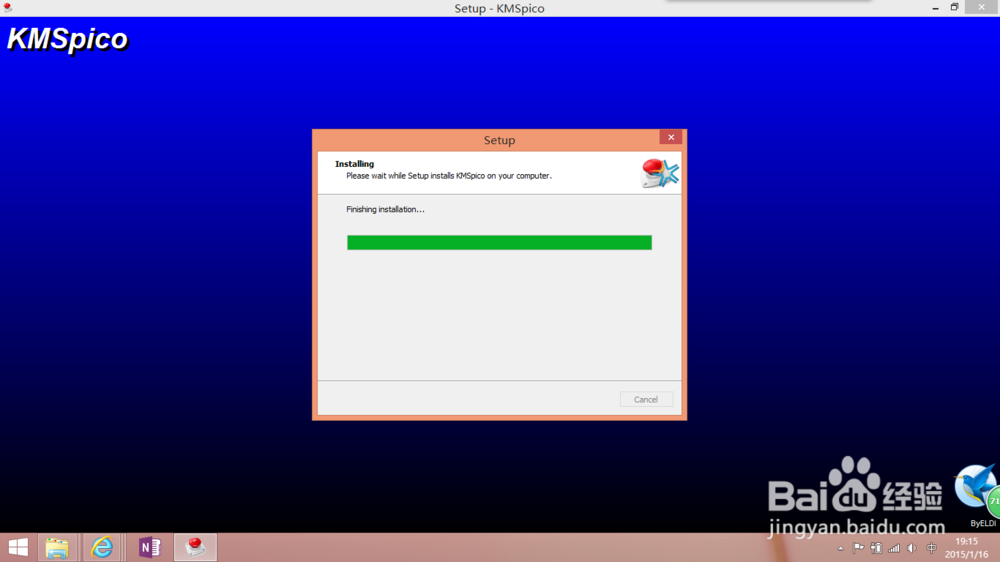Close the outer Setup - KMSpico window
The width and height of the screenshot is (1000, 562).
pos(982,7)
